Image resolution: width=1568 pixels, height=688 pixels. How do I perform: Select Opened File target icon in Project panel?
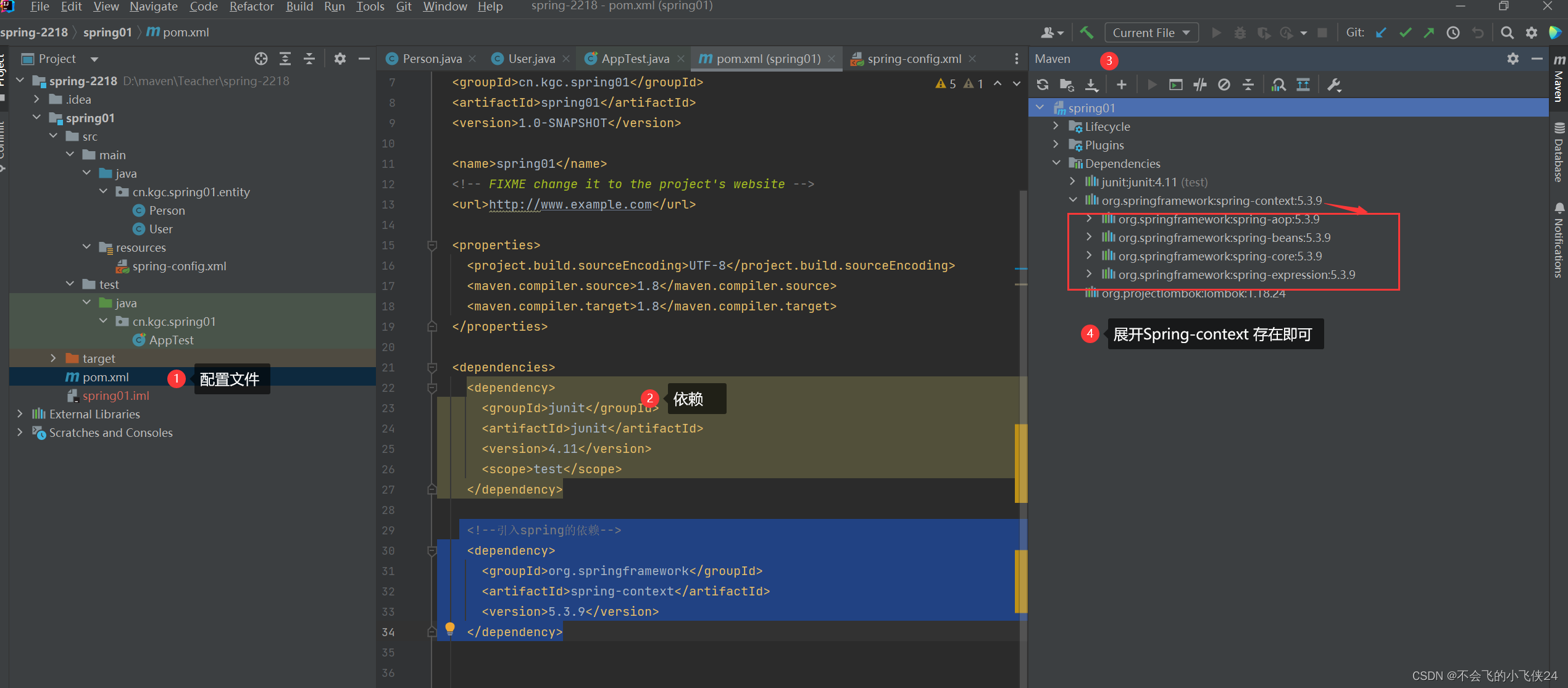(261, 59)
